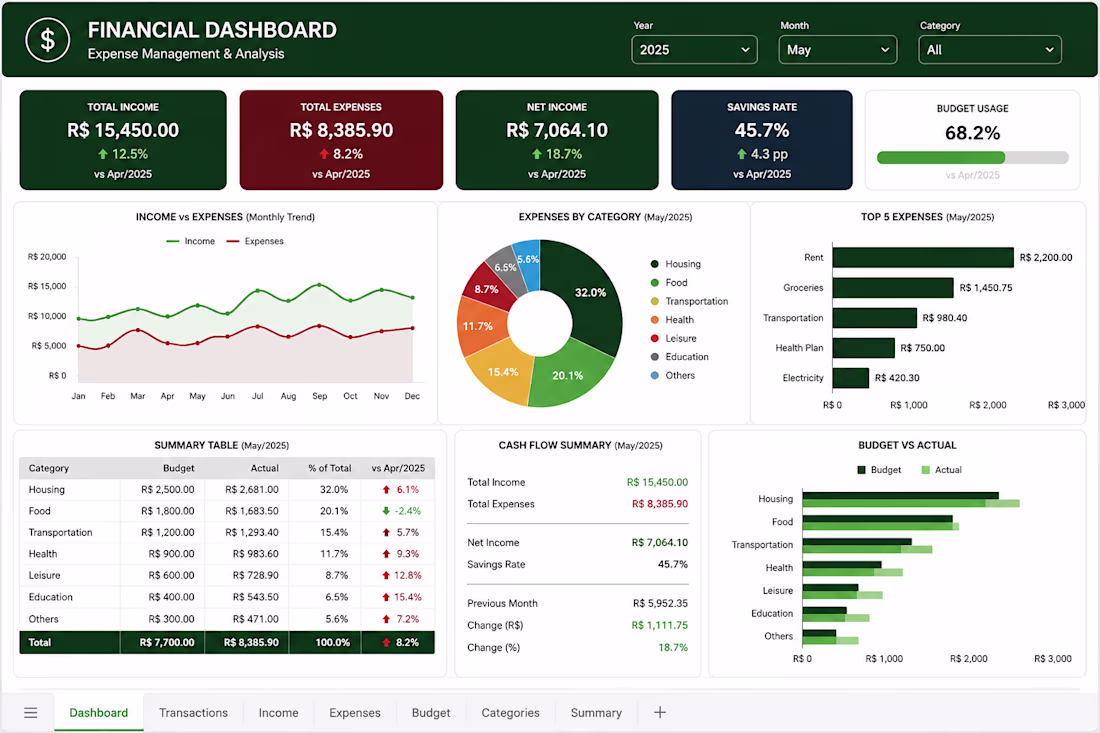
Task: Click the 32.0% donut slice
Action: coord(591,292)
